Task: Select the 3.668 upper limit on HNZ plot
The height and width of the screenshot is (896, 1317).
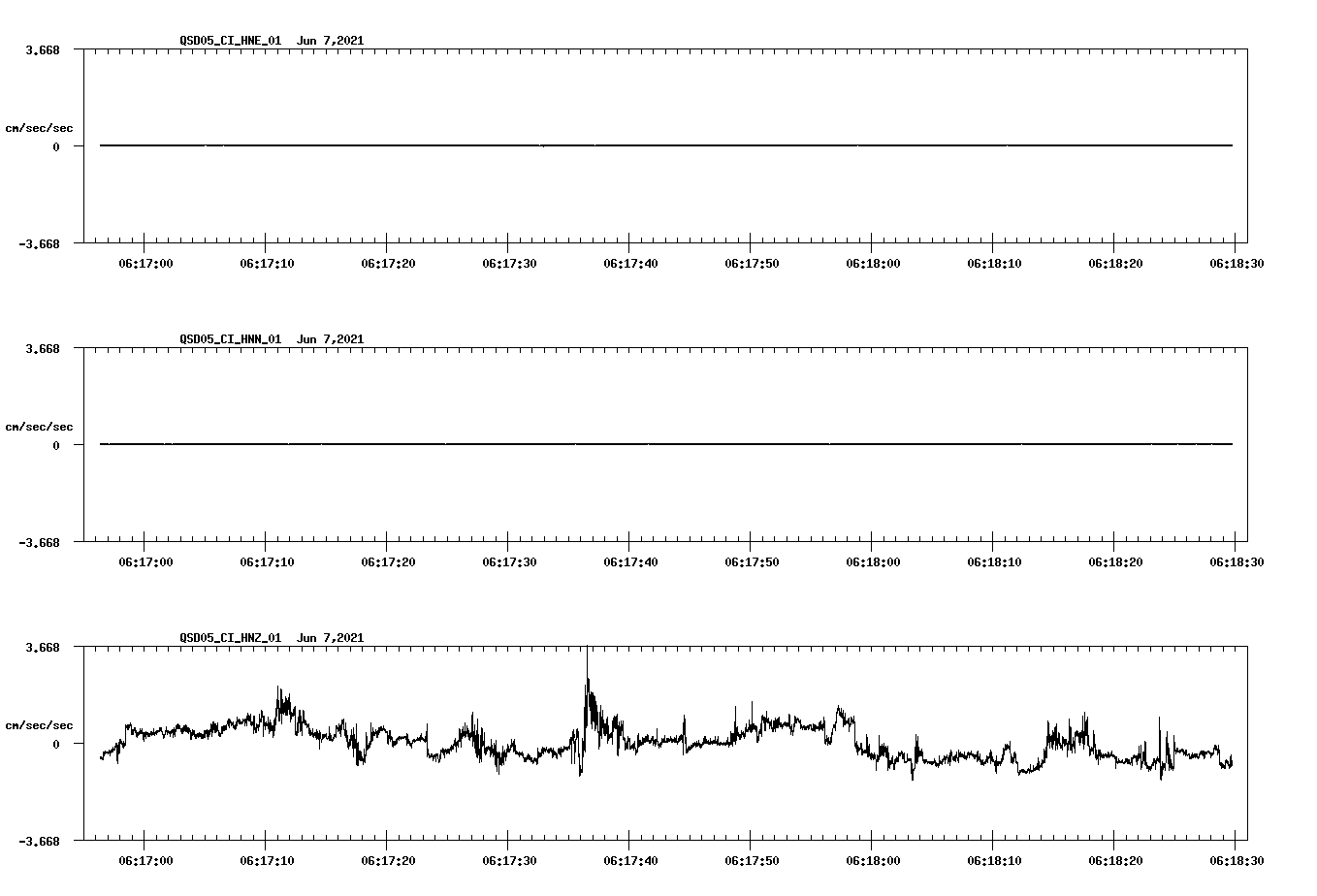Action: click(43, 648)
